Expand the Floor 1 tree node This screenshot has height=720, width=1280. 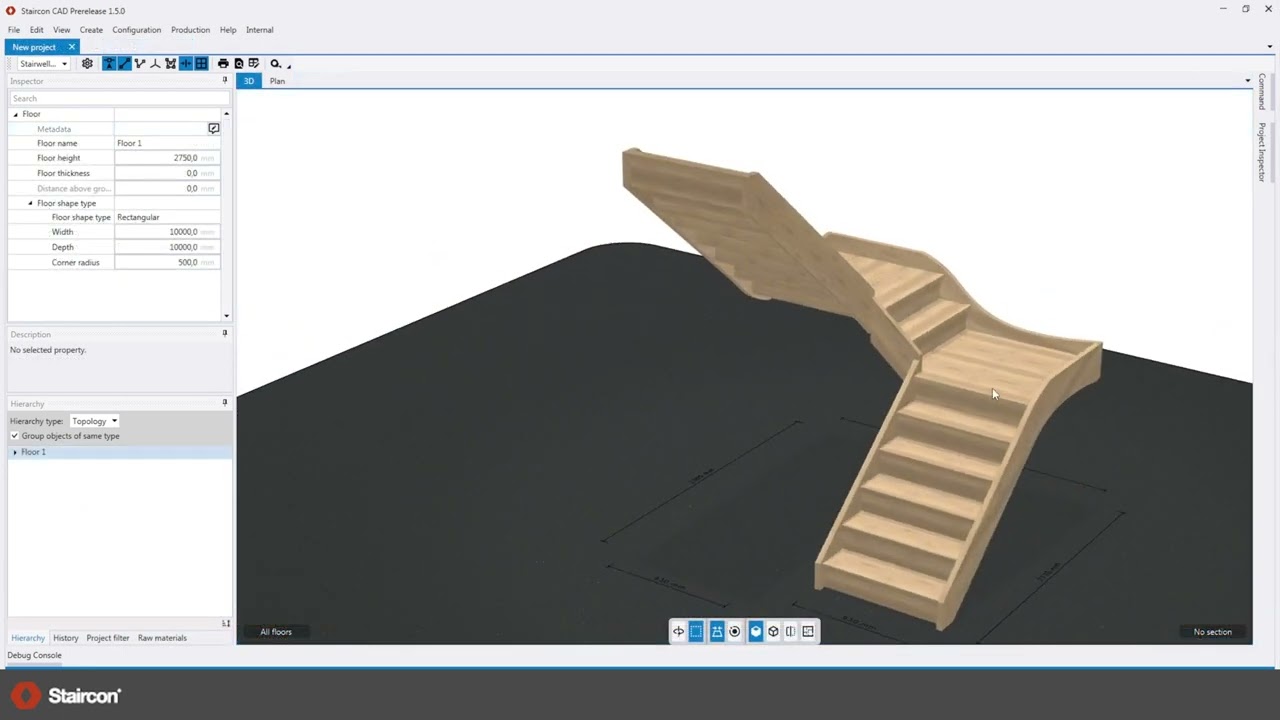point(15,452)
